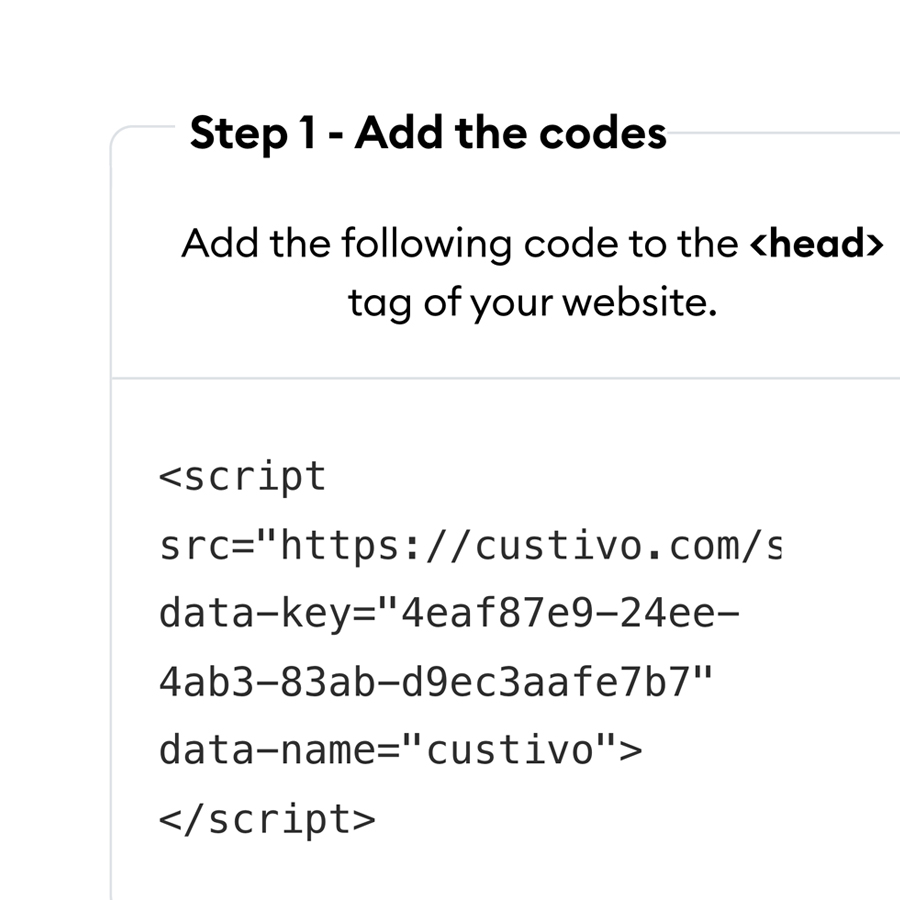Click the word 'website' in the instructions

(x=635, y=302)
